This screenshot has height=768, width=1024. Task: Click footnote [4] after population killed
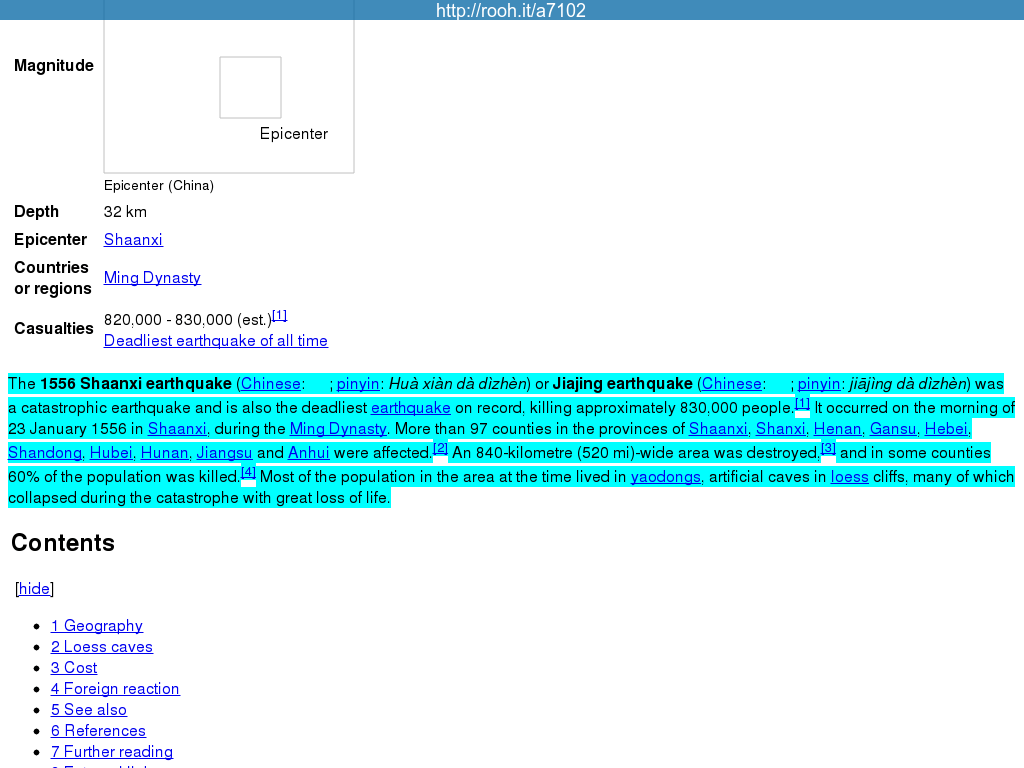coord(248,472)
